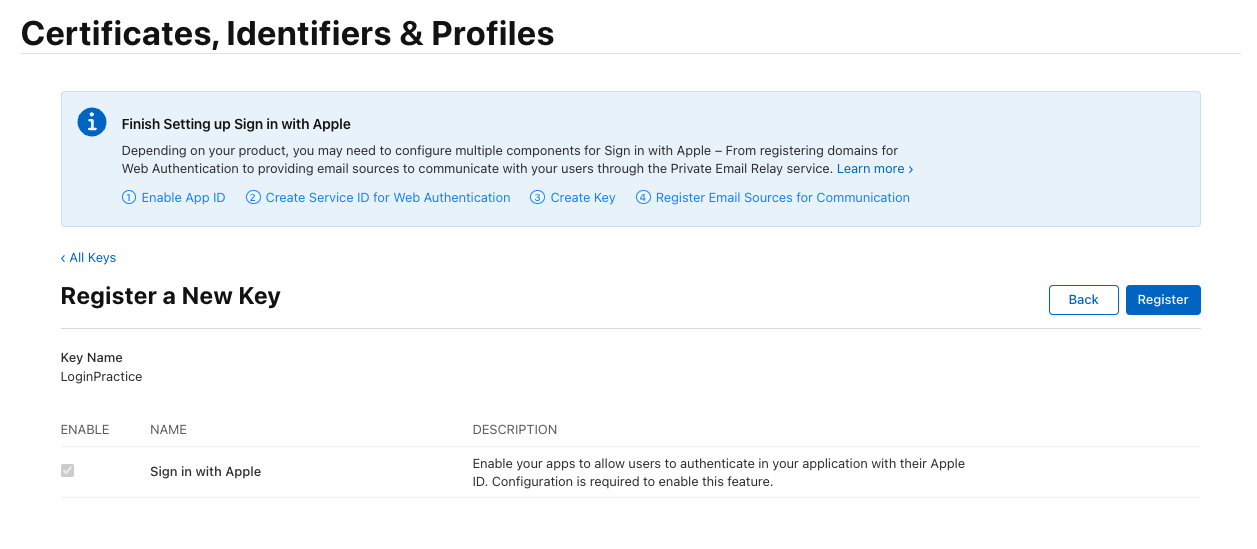This screenshot has width=1257, height=549.
Task: Click the DESCRIPTION column header
Action: click(515, 430)
